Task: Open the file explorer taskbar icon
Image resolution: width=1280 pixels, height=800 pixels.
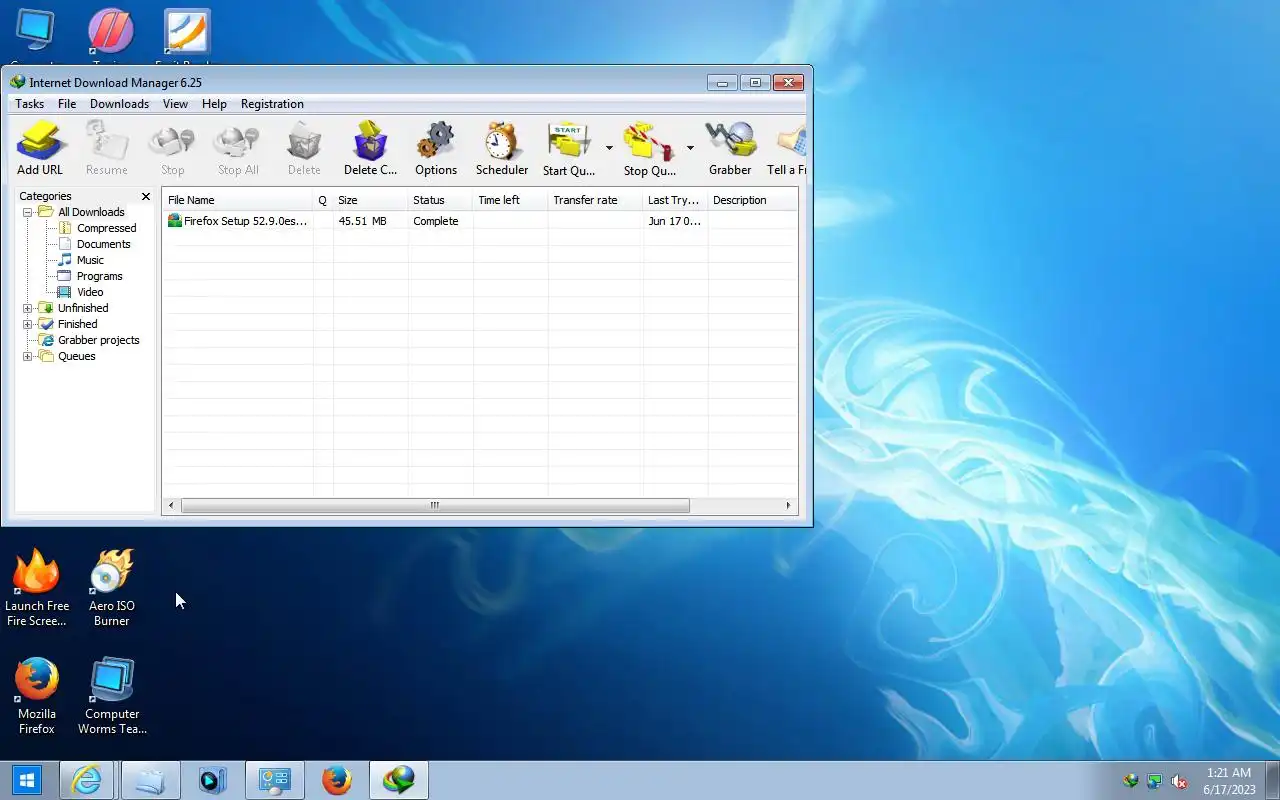Action: (150, 780)
